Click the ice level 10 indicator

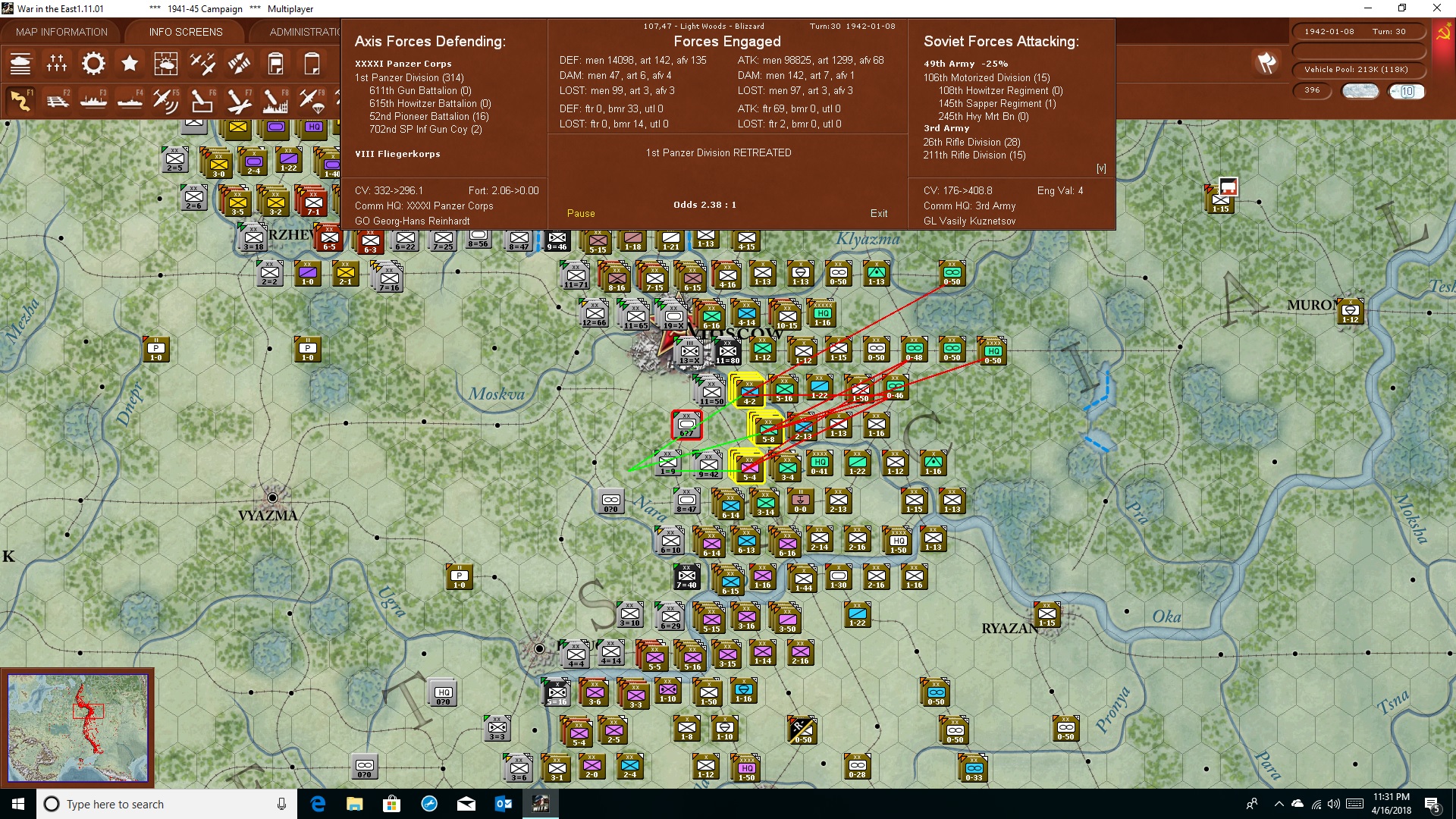click(1407, 91)
